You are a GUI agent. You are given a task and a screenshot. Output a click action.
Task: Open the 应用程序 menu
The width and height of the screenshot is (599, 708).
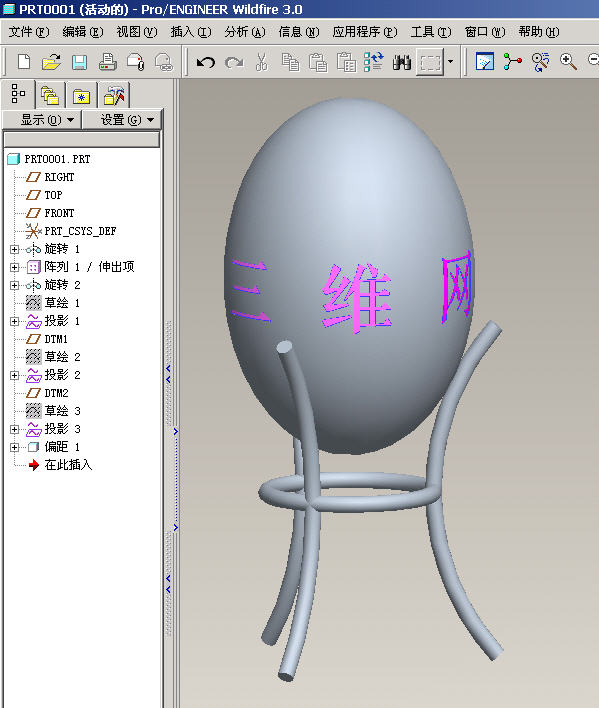coord(365,32)
